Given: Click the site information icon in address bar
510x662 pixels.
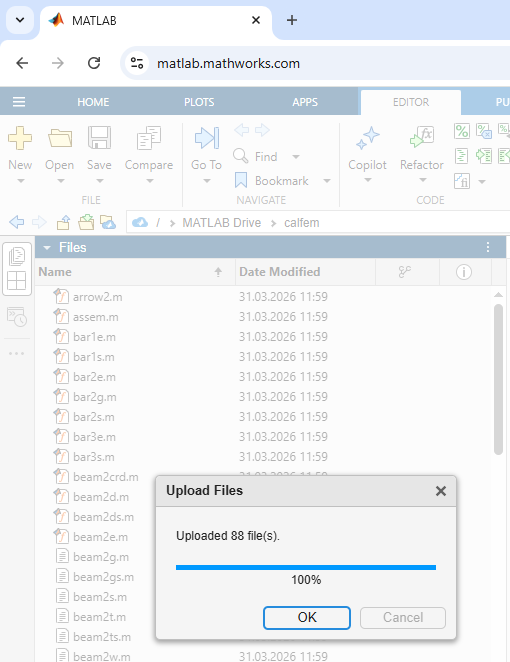Looking at the screenshot, I should [x=137, y=63].
